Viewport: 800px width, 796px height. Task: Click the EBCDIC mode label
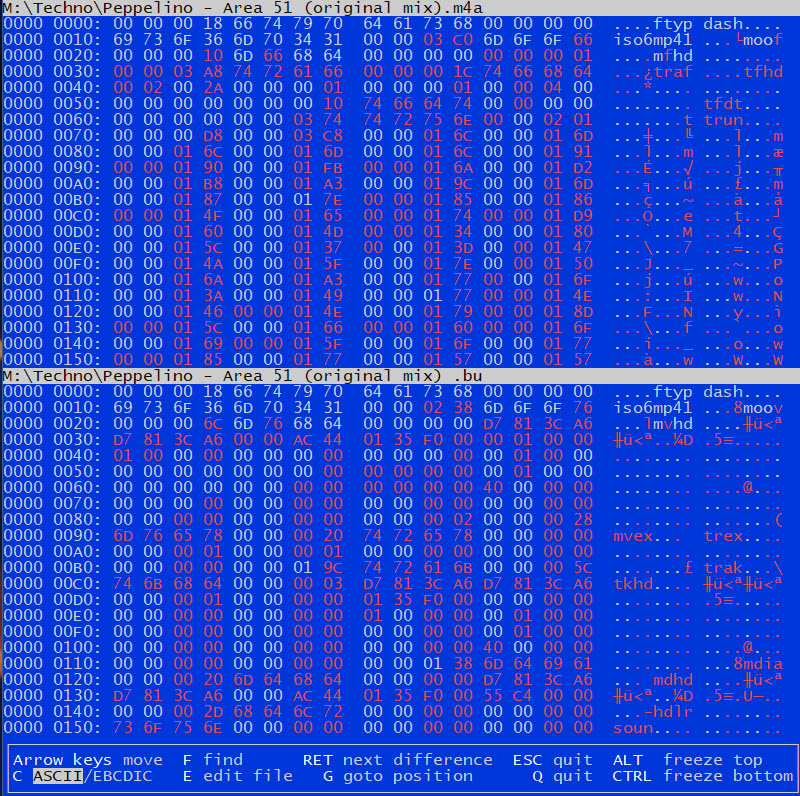point(122,776)
